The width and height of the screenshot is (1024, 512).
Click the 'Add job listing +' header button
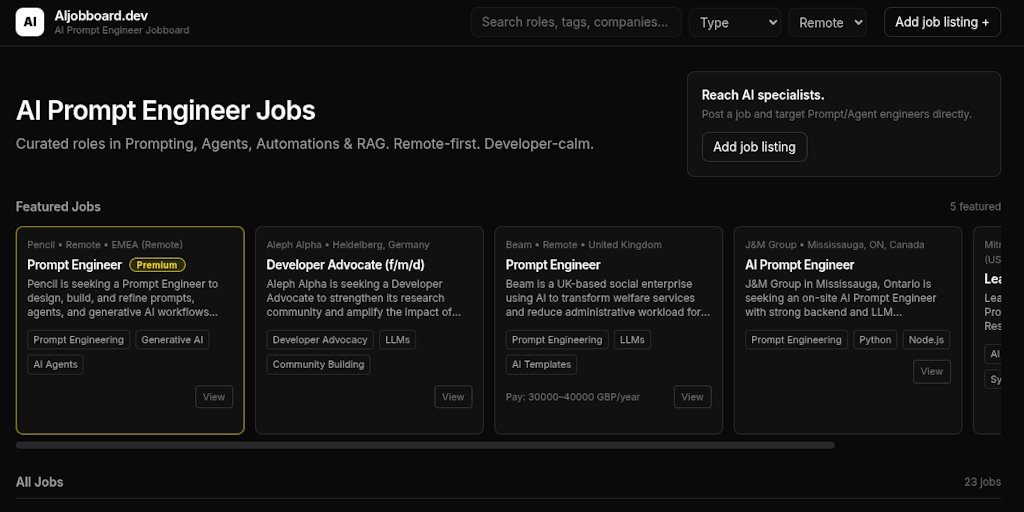tap(942, 22)
